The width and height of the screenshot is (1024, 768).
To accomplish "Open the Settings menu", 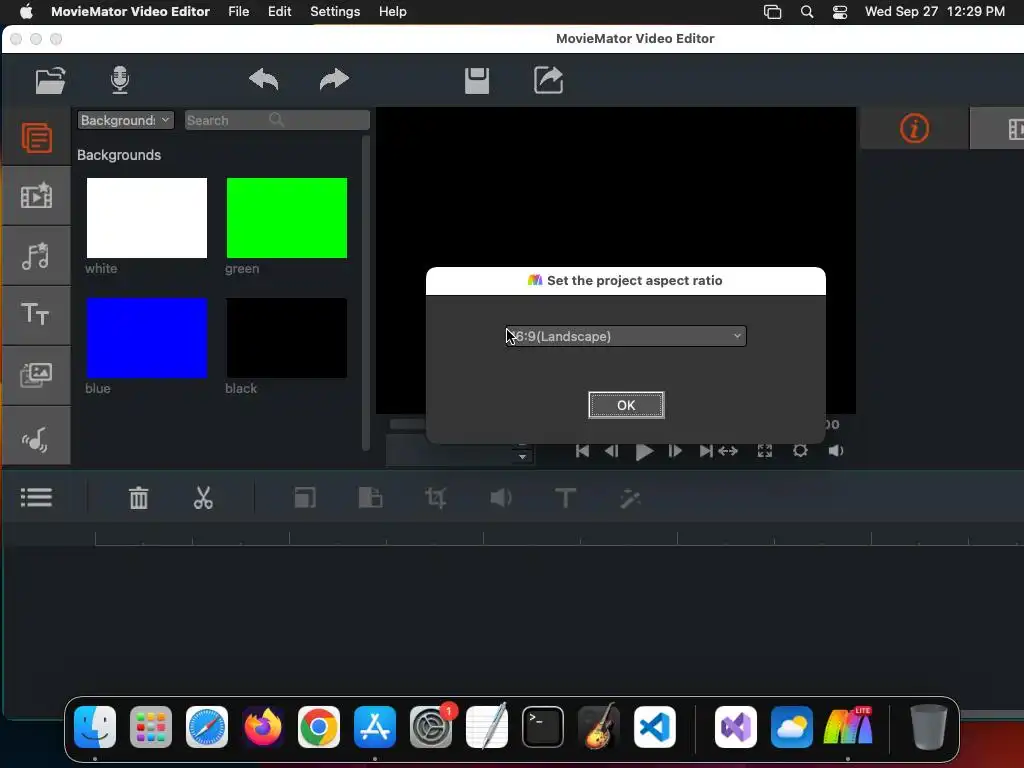I will 335,12.
